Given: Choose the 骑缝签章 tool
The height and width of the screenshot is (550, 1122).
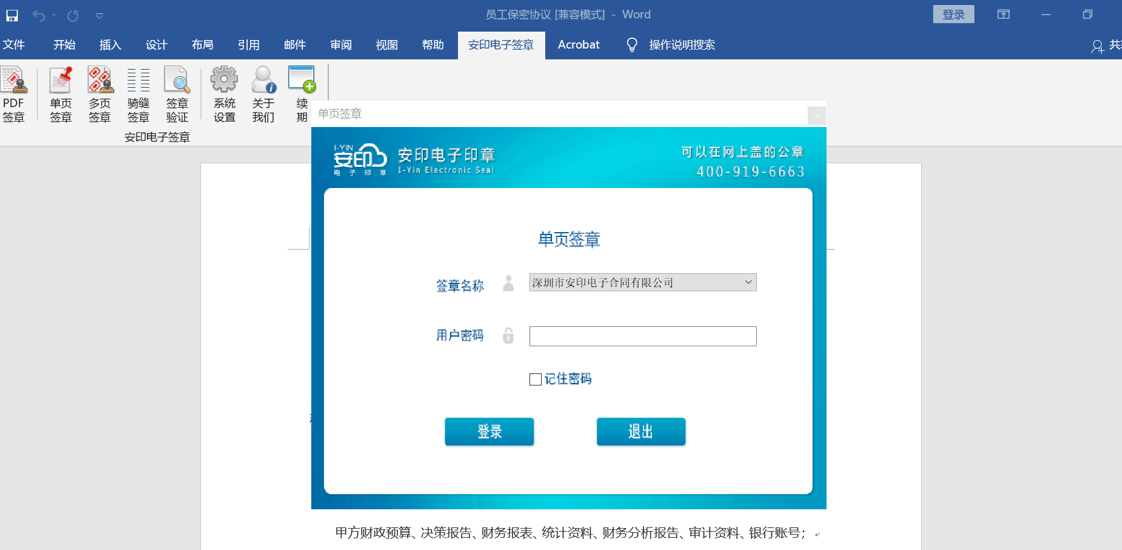Looking at the screenshot, I should [x=138, y=94].
